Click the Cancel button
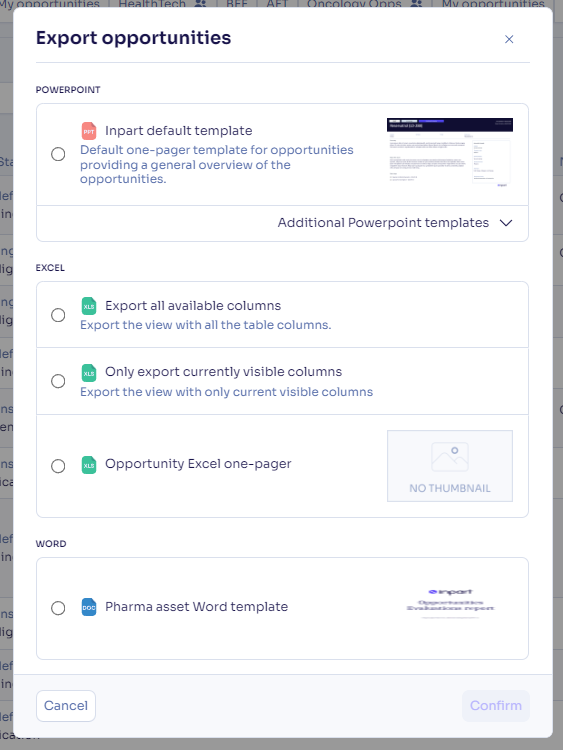Screen dimensions: 563x750 click(x=66, y=706)
